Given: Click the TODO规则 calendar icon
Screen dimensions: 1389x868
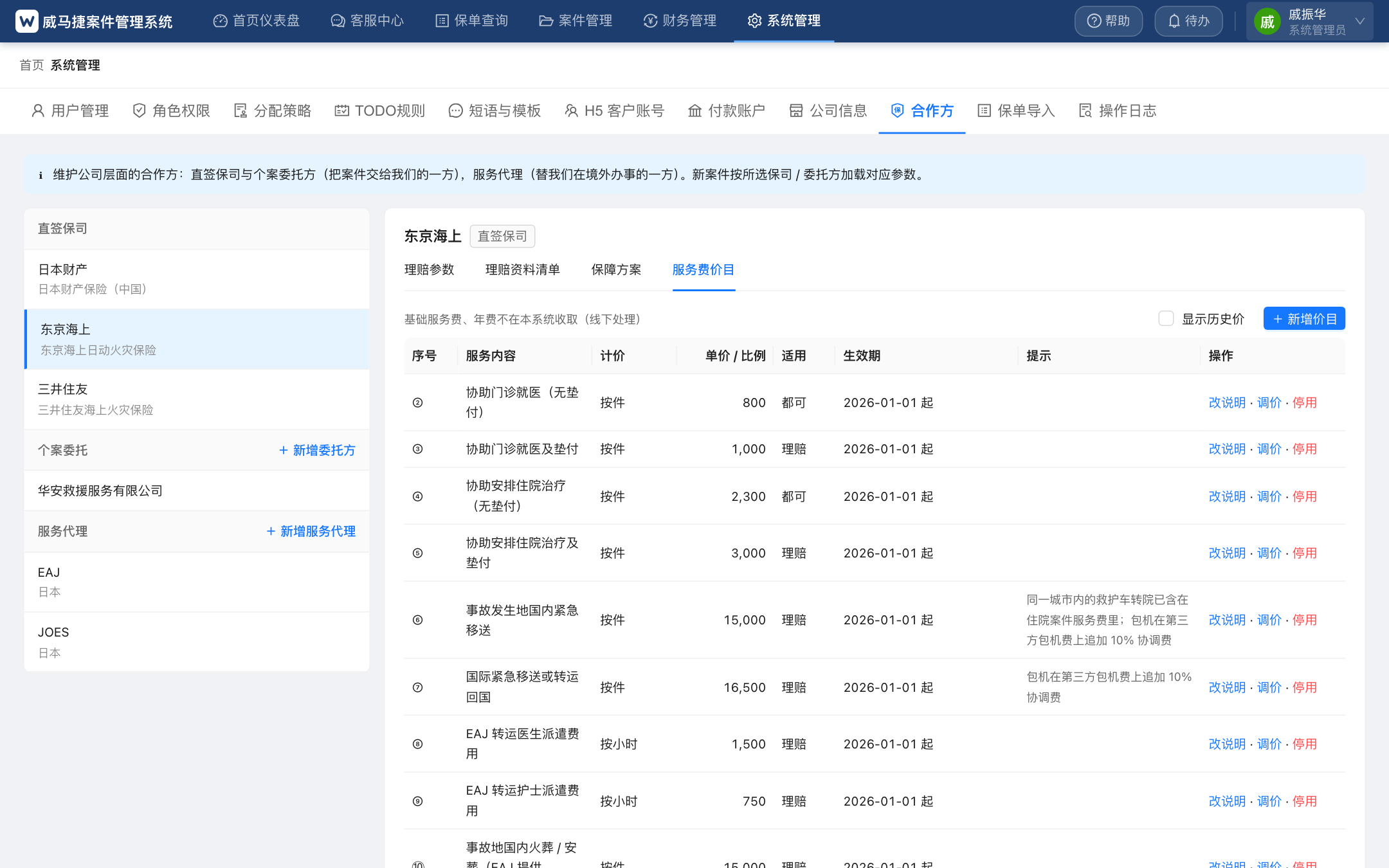Looking at the screenshot, I should pos(341,111).
